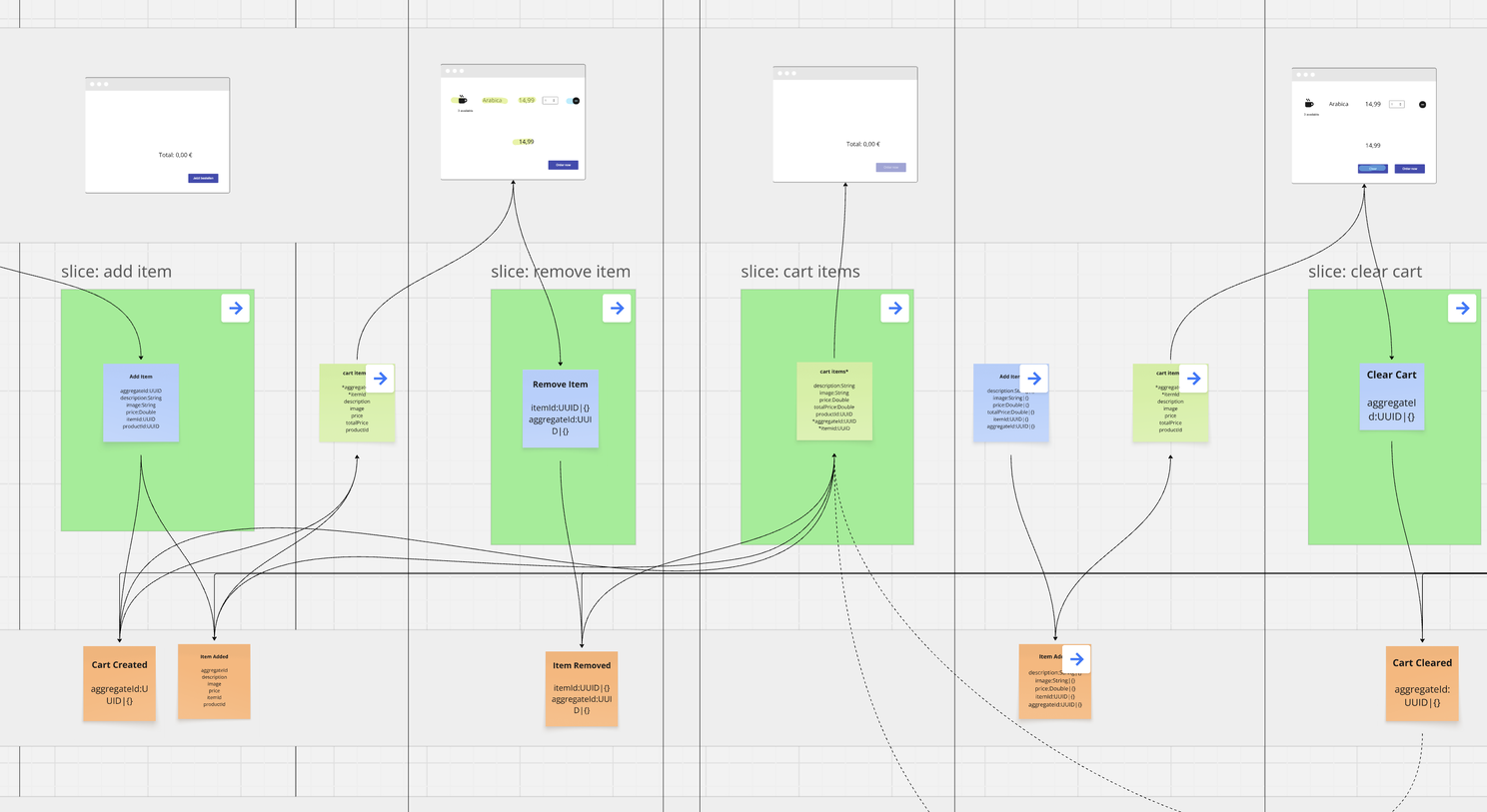
Task: Select the Cart Created event sticky note
Action: 119,682
